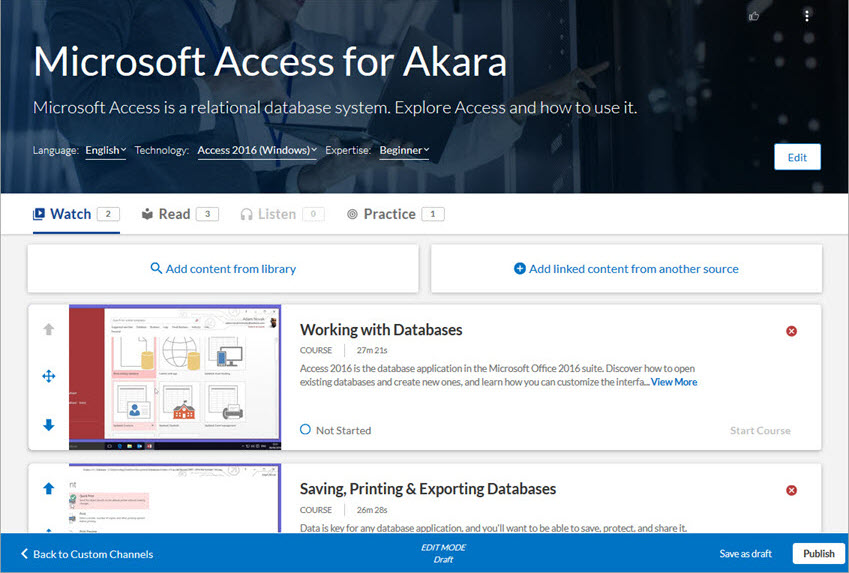This screenshot has height=573, width=849.
Task: Remove Saving, Printing & Exporting Databases course
Action: point(791,490)
